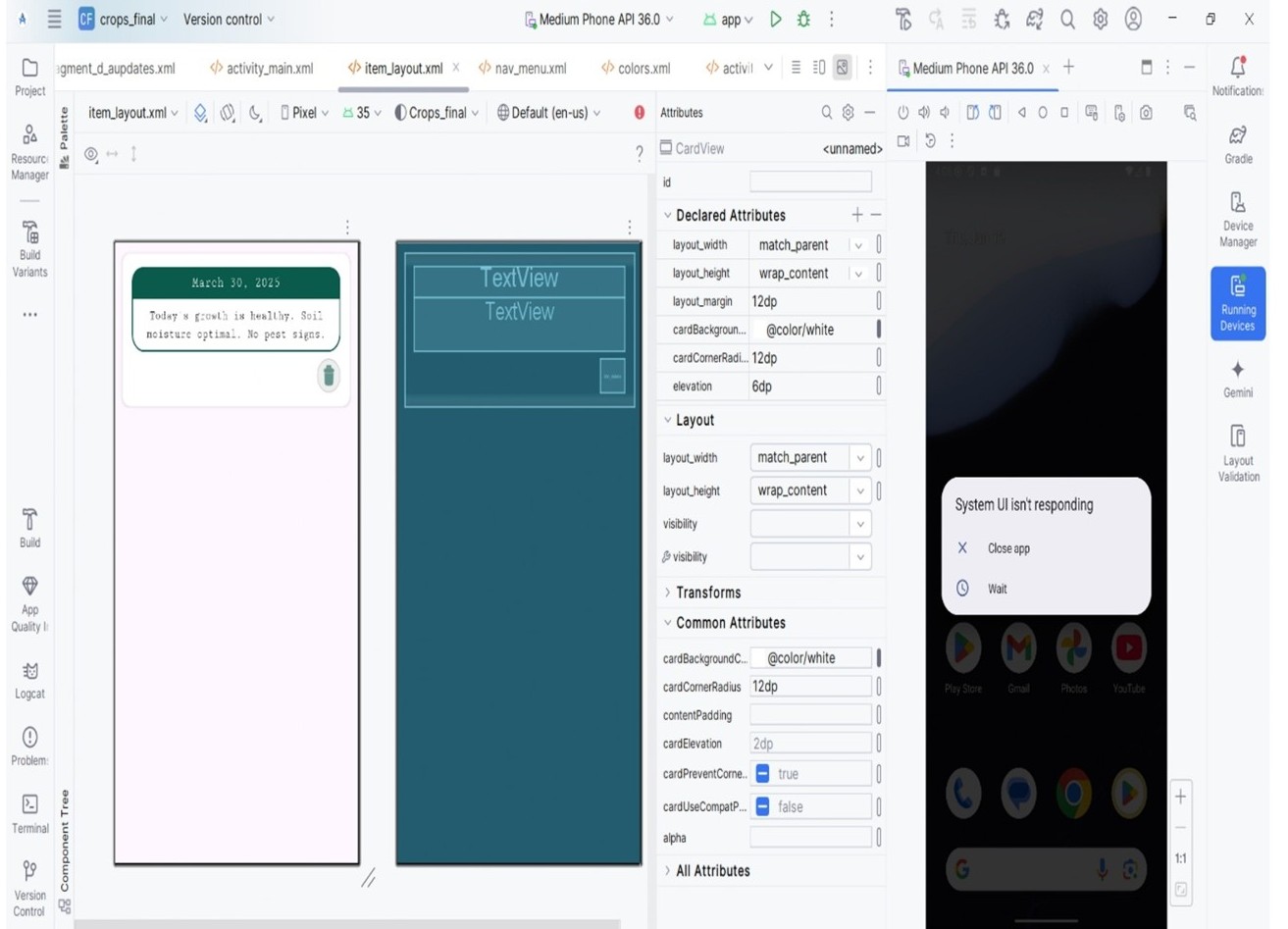
Task: Expand the Transforms section
Action: click(668, 593)
